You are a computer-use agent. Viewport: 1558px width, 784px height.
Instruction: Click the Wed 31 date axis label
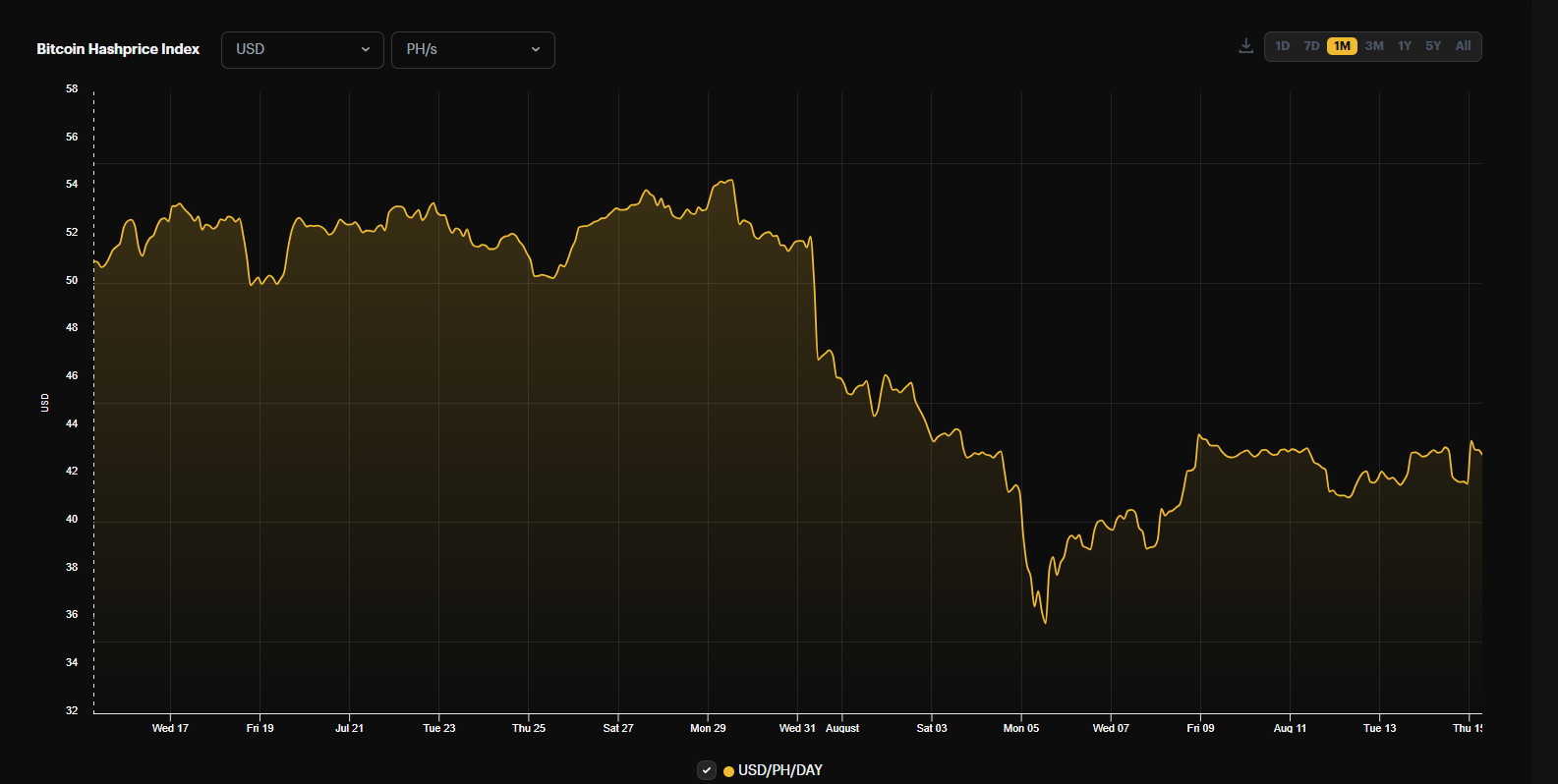(797, 728)
